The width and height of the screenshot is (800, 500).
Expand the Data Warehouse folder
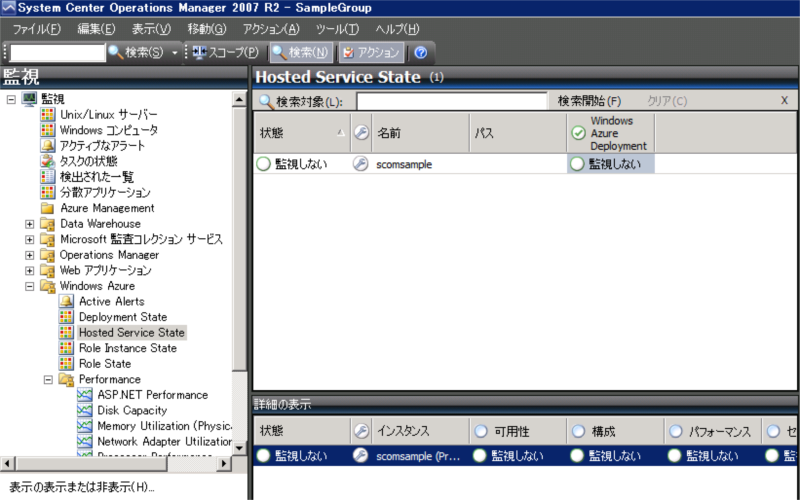(30, 224)
